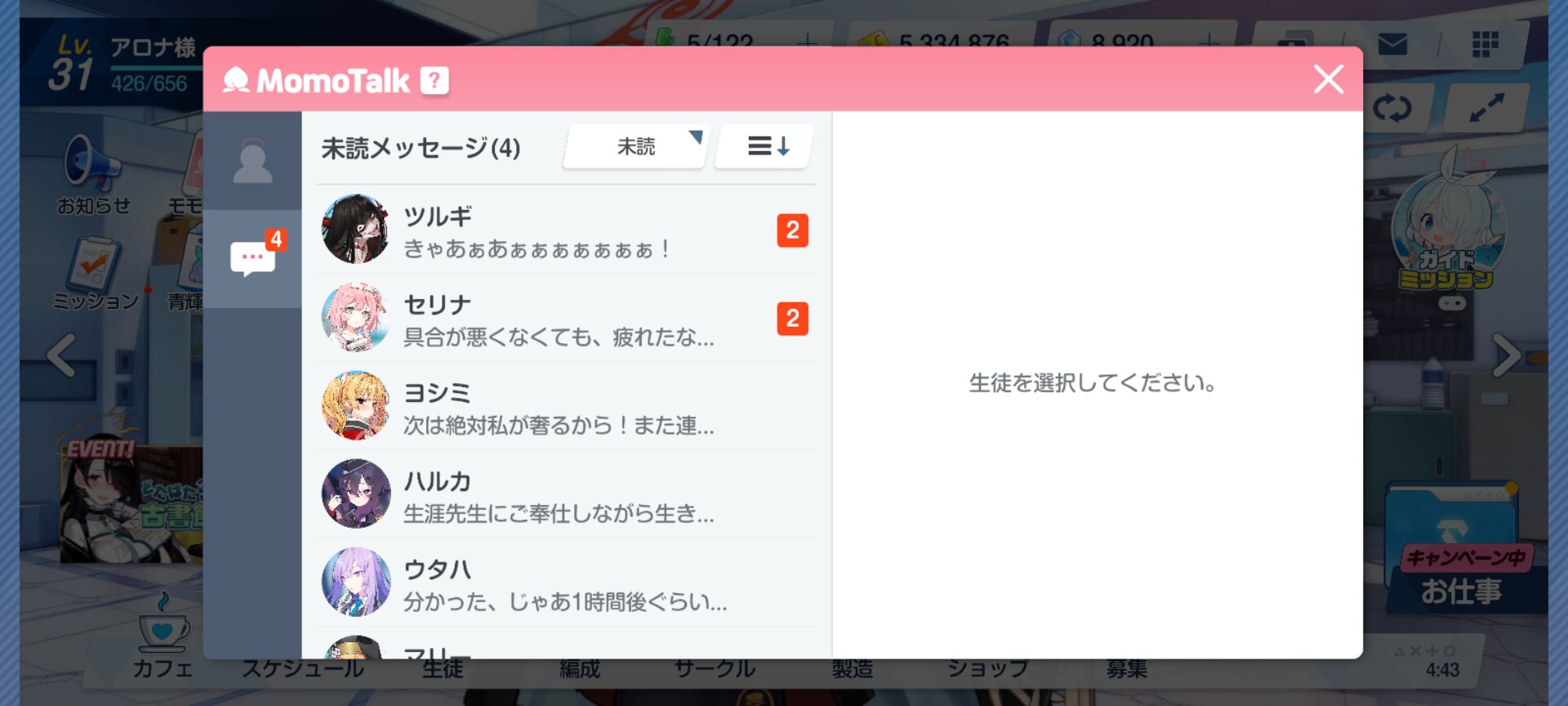Click the refresh arrows icon
1568x706 pixels.
(1392, 108)
